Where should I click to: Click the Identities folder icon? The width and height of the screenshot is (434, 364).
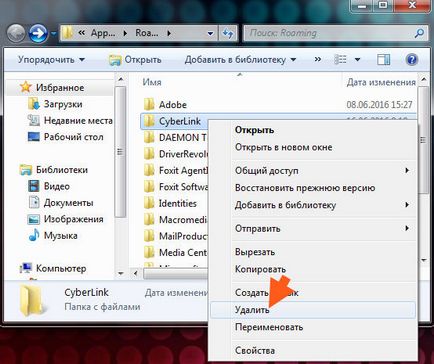(x=149, y=203)
